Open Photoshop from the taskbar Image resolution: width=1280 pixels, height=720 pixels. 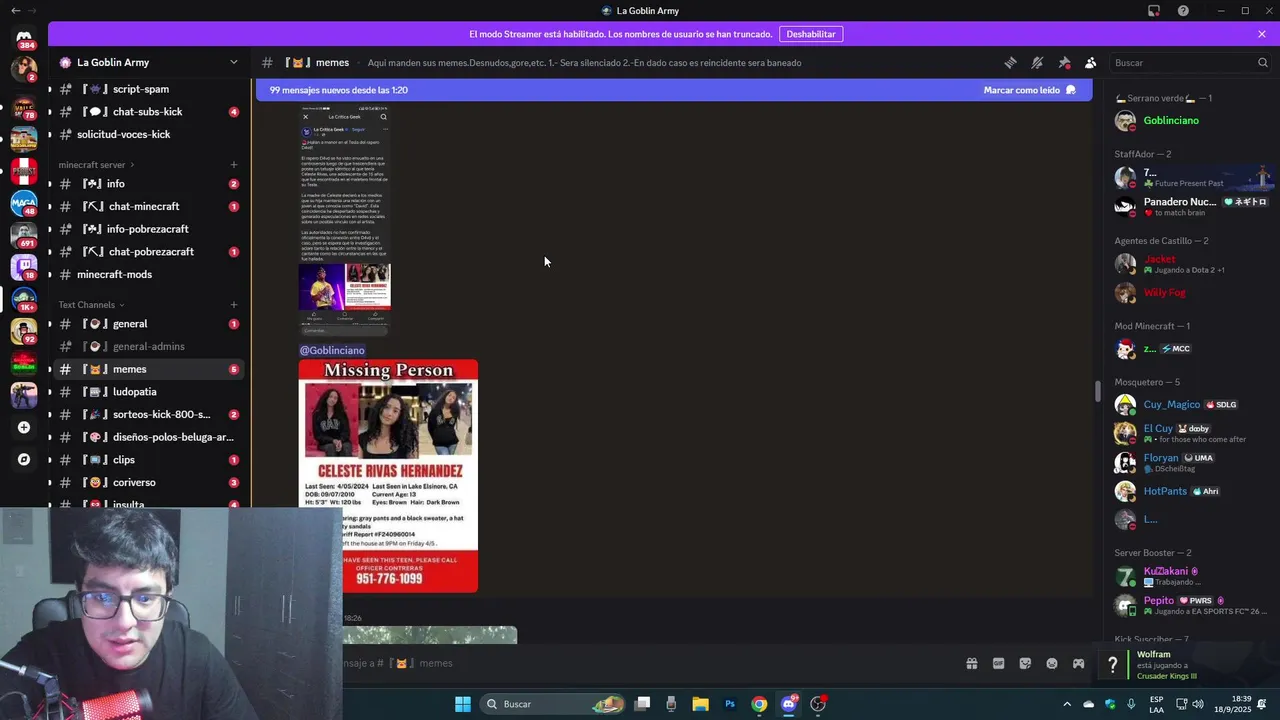(730, 704)
